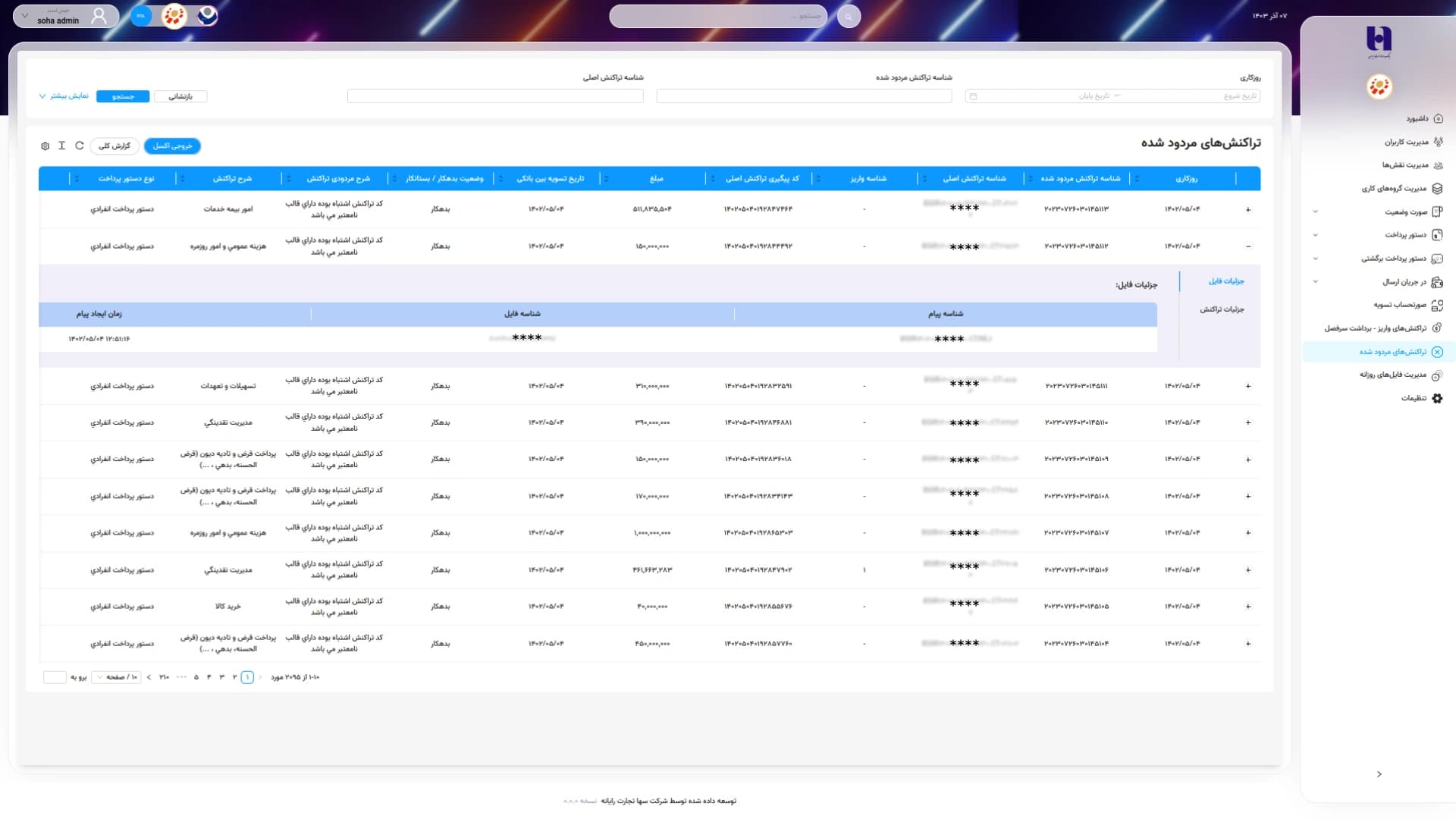The height and width of the screenshot is (819, 1456).
Task: Click the tracking code ۱۴۰۲۰۵۰۴۰۱۹۲۸۳۲۵۹۱ cell
Action: [x=758, y=386]
